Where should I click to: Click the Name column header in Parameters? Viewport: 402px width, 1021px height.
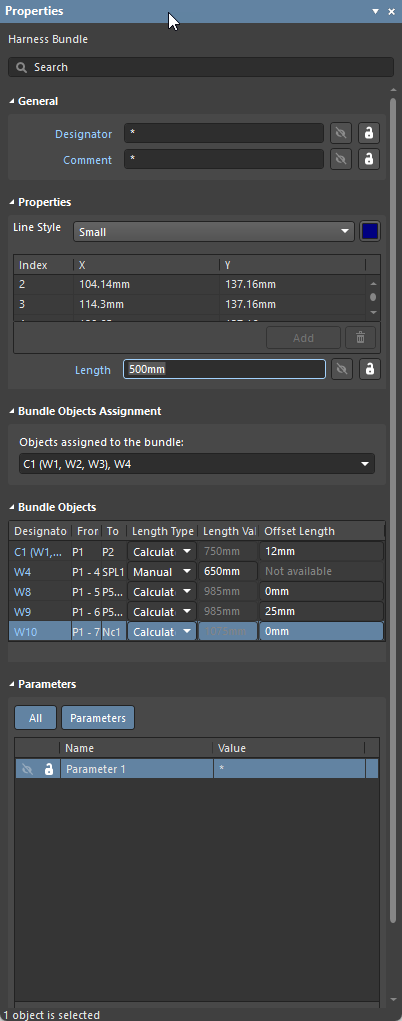point(136,749)
